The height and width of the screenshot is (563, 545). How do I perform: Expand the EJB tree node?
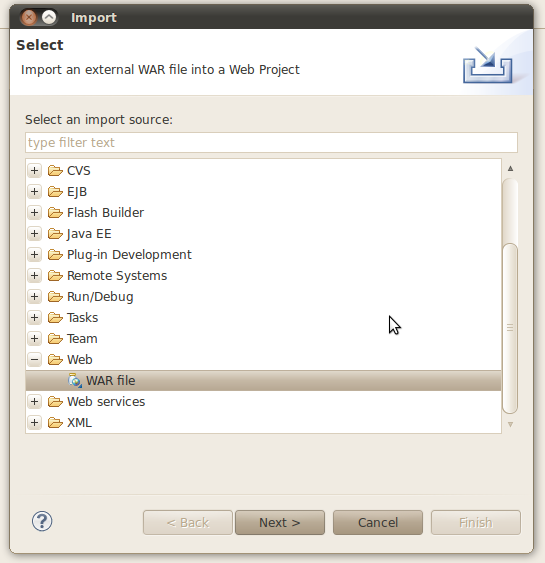pos(34,191)
